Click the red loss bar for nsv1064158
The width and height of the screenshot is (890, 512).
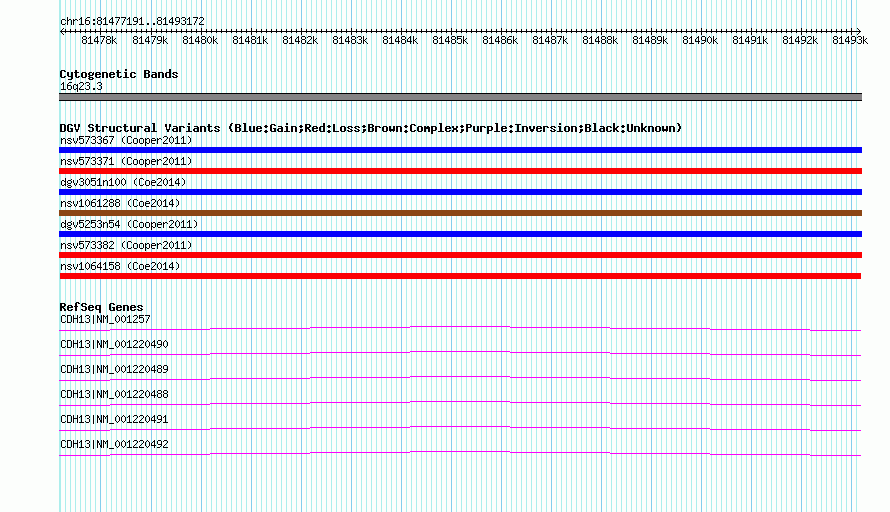(x=460, y=276)
